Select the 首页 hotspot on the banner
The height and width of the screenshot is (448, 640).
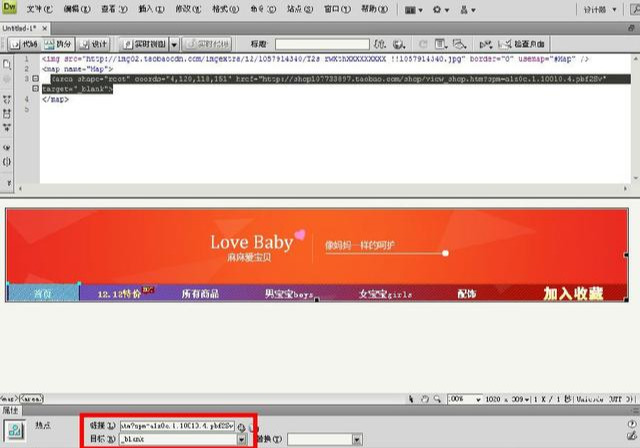click(43, 293)
